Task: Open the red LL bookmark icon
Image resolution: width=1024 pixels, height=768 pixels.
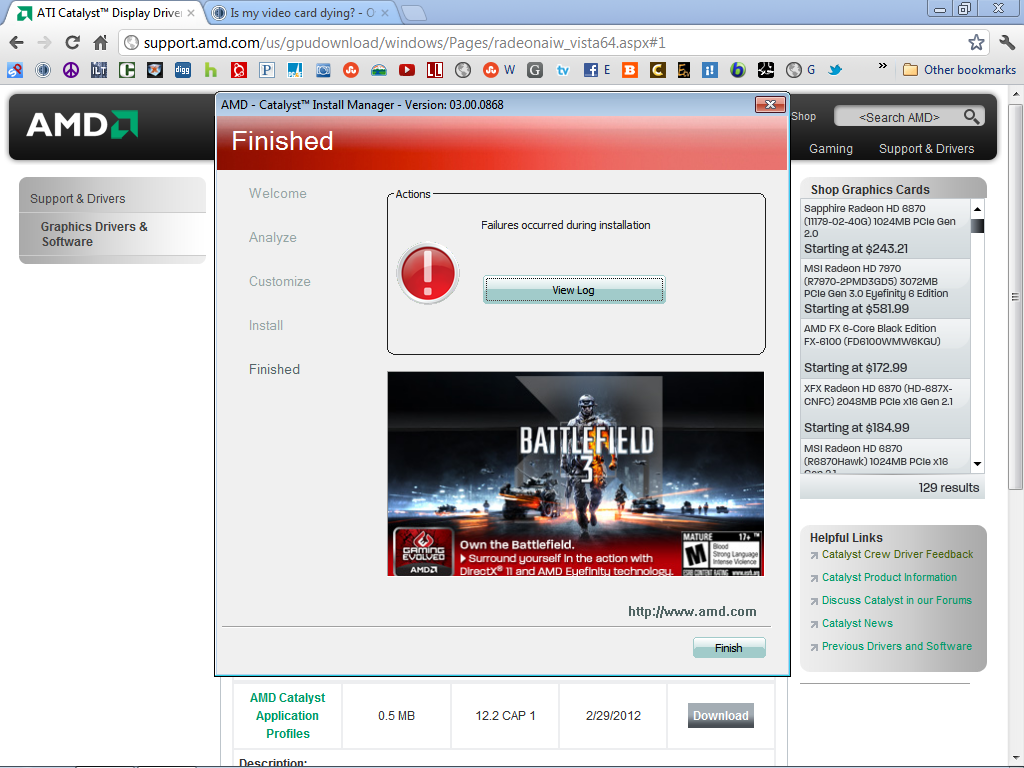Action: (x=435, y=70)
